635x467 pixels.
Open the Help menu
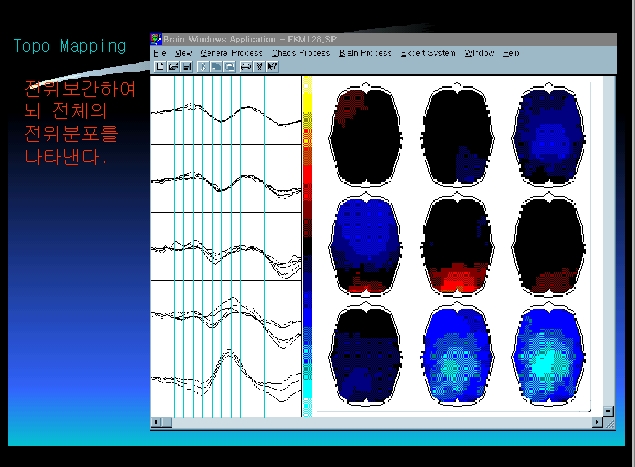(511, 53)
